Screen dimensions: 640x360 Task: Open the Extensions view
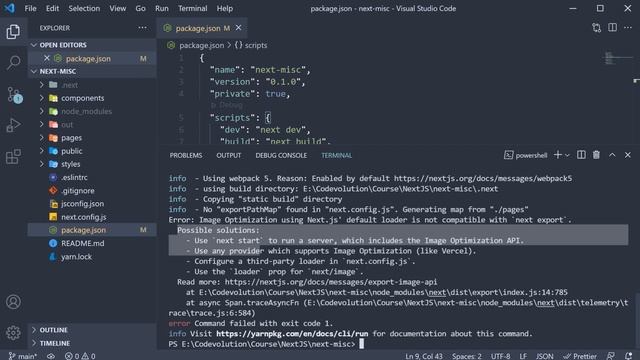[x=13, y=156]
